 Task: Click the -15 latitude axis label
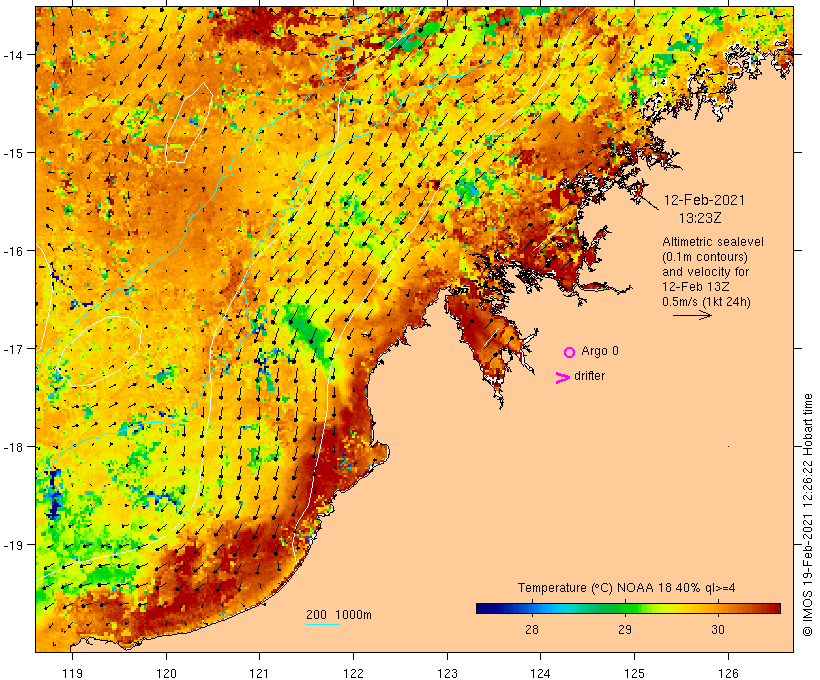(13, 153)
